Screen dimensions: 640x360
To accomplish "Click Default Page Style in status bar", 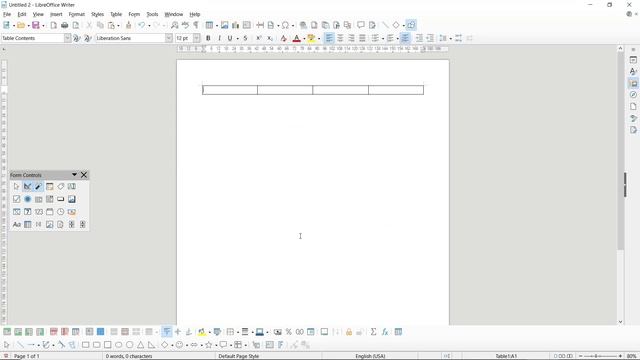I will [239, 356].
